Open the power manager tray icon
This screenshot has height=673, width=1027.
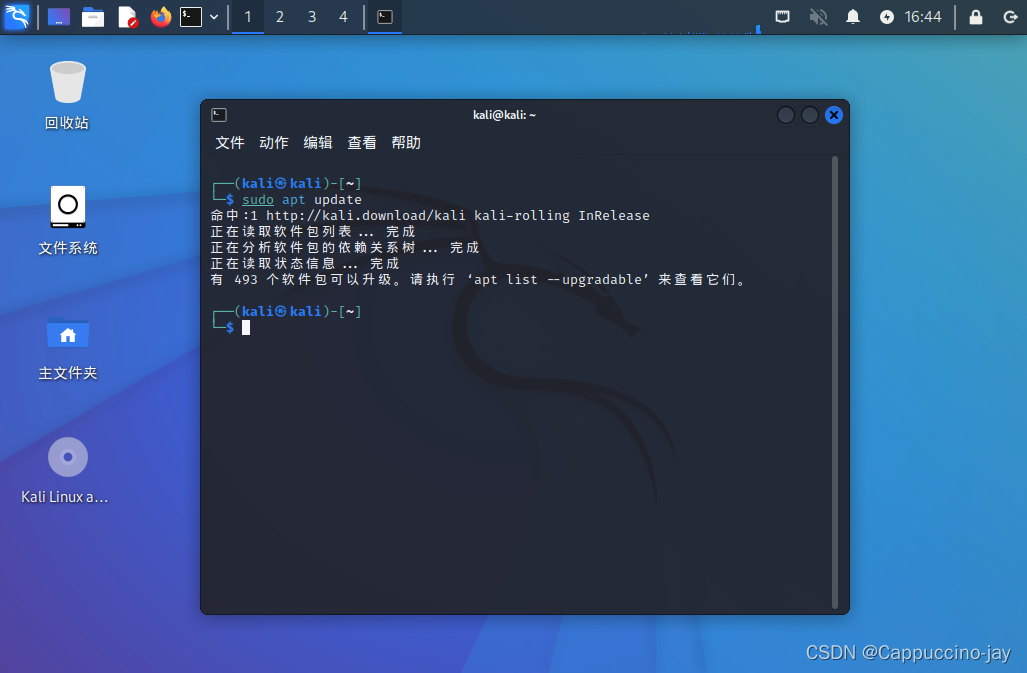[887, 17]
